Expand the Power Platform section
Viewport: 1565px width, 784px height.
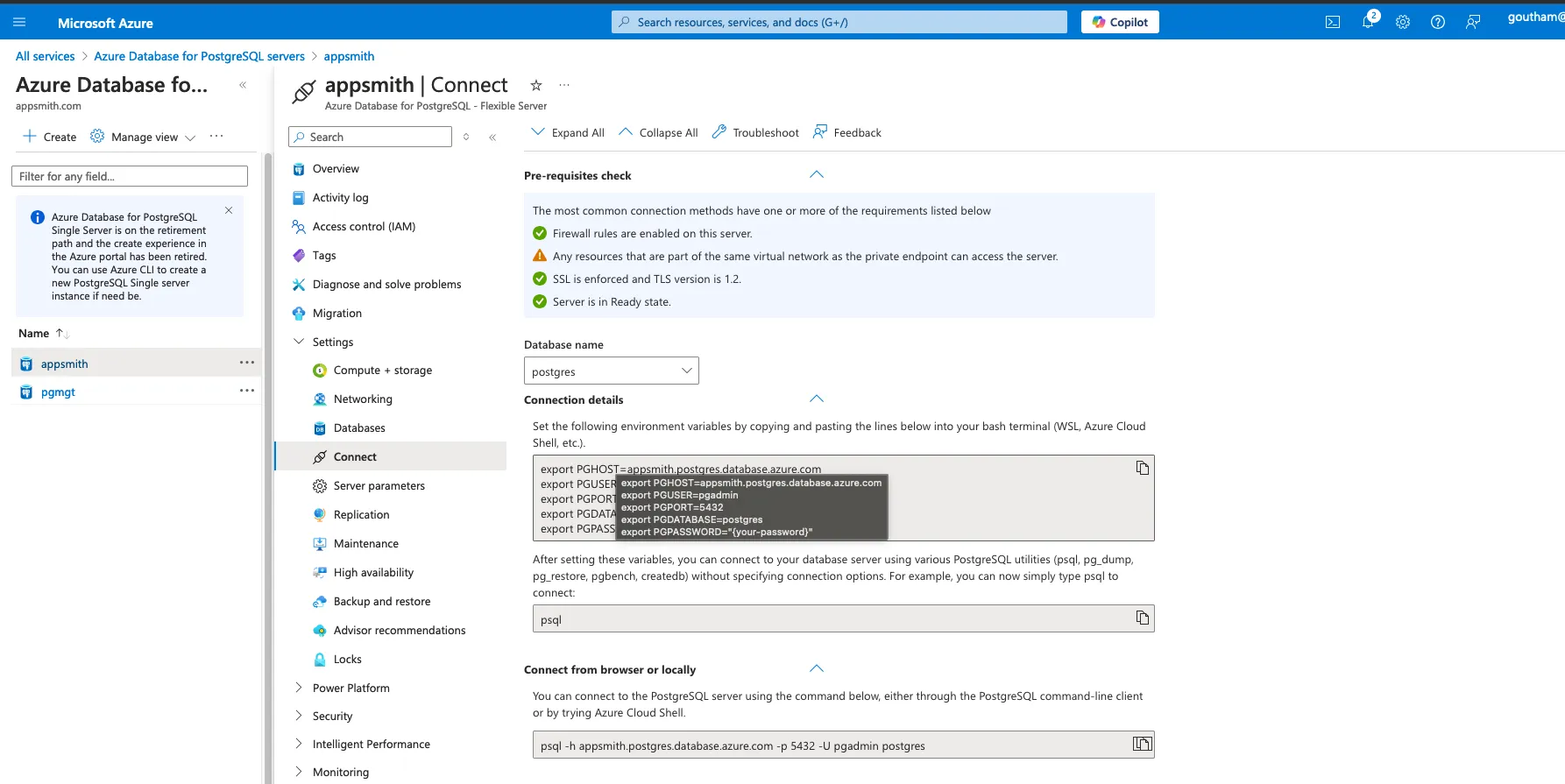[299, 688]
